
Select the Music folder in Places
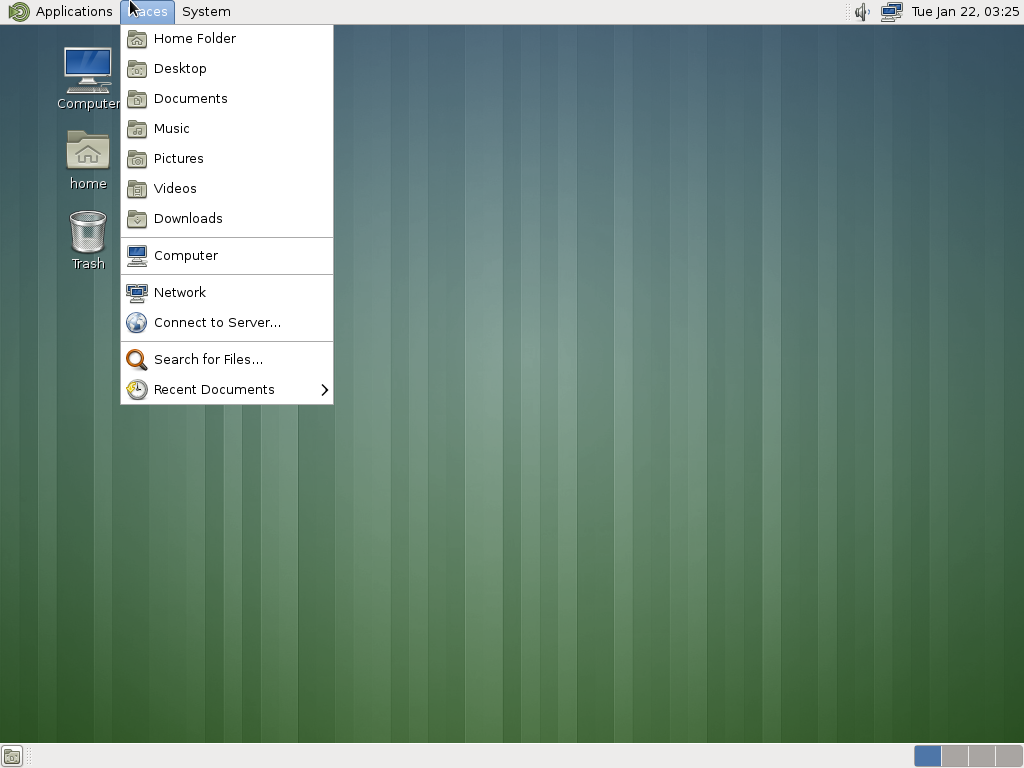171,128
